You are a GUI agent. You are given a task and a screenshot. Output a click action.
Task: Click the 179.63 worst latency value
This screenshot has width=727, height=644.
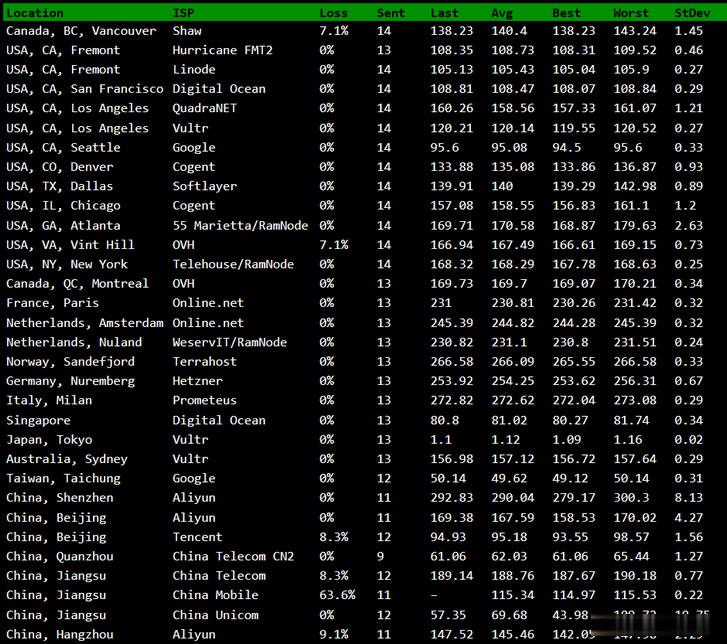pos(634,226)
